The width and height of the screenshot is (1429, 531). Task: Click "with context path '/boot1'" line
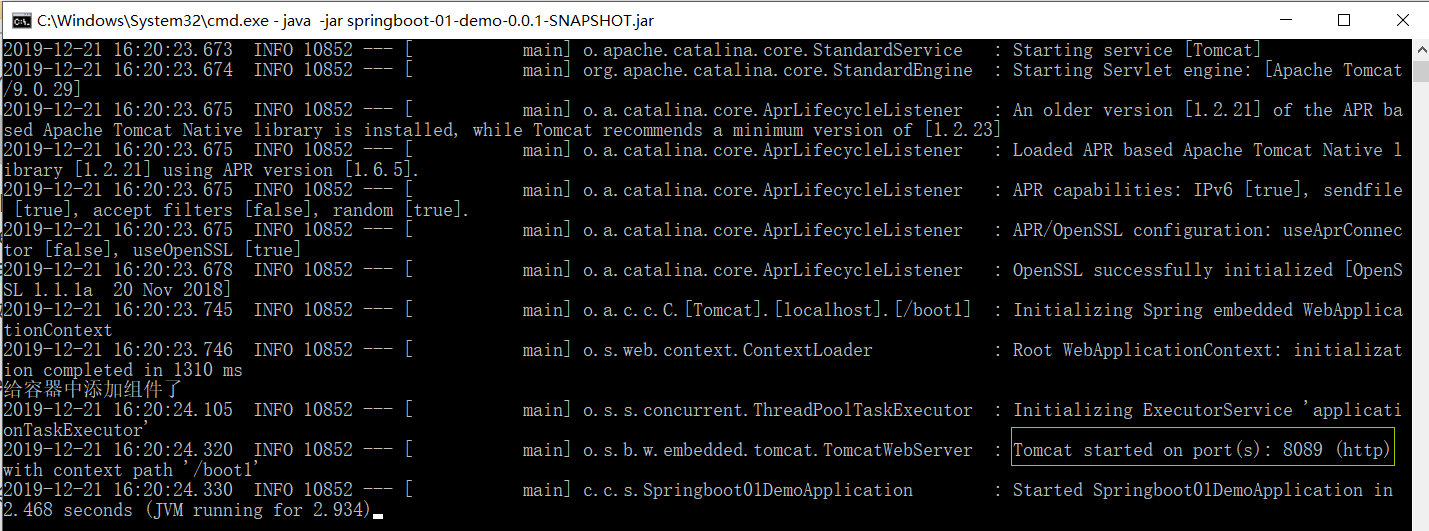[x=132, y=470]
